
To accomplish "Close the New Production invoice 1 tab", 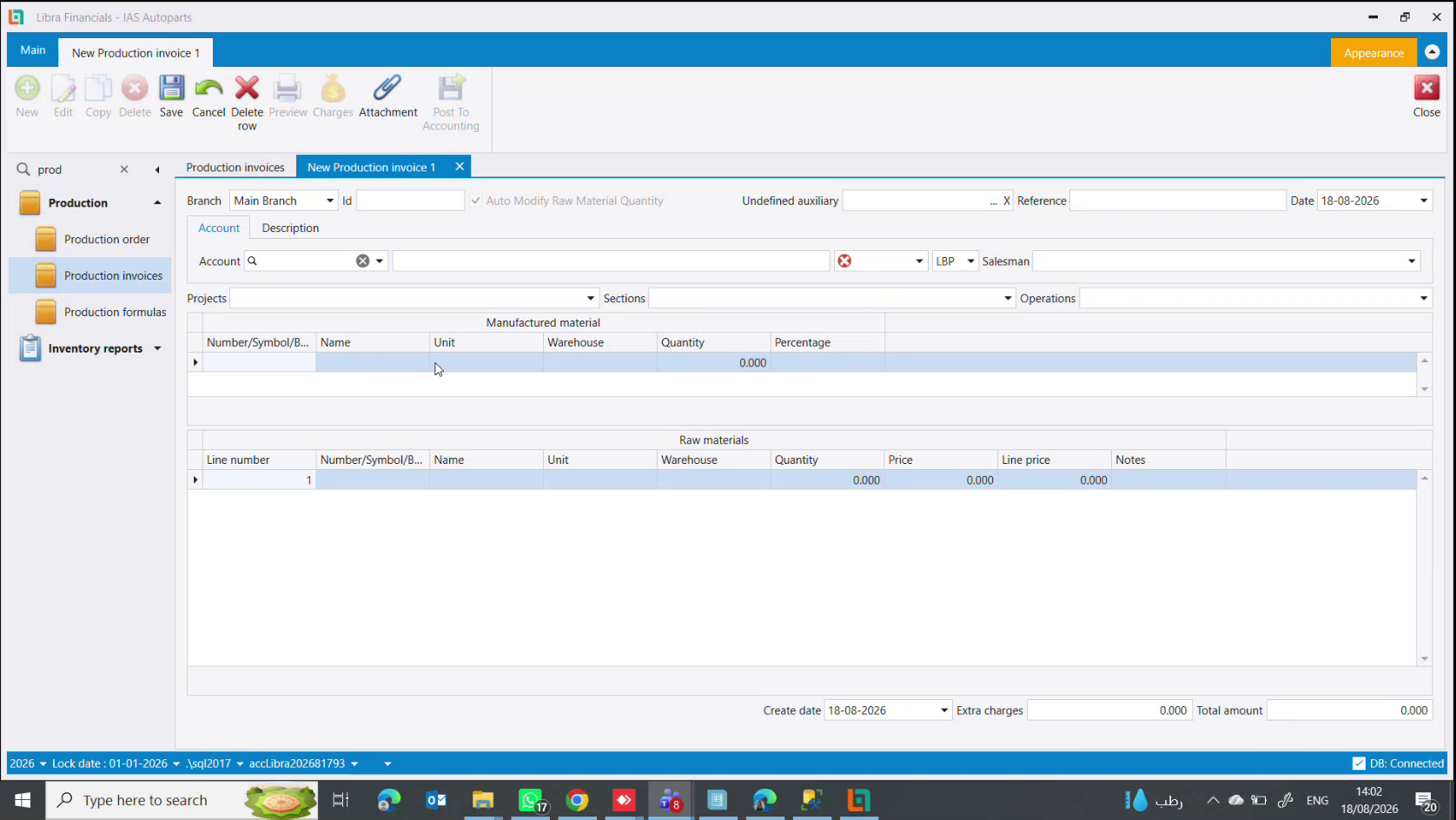I will point(460,167).
